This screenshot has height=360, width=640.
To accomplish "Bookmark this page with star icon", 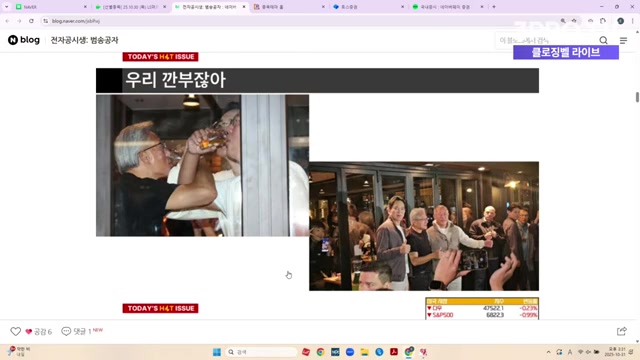I will [x=574, y=21].
